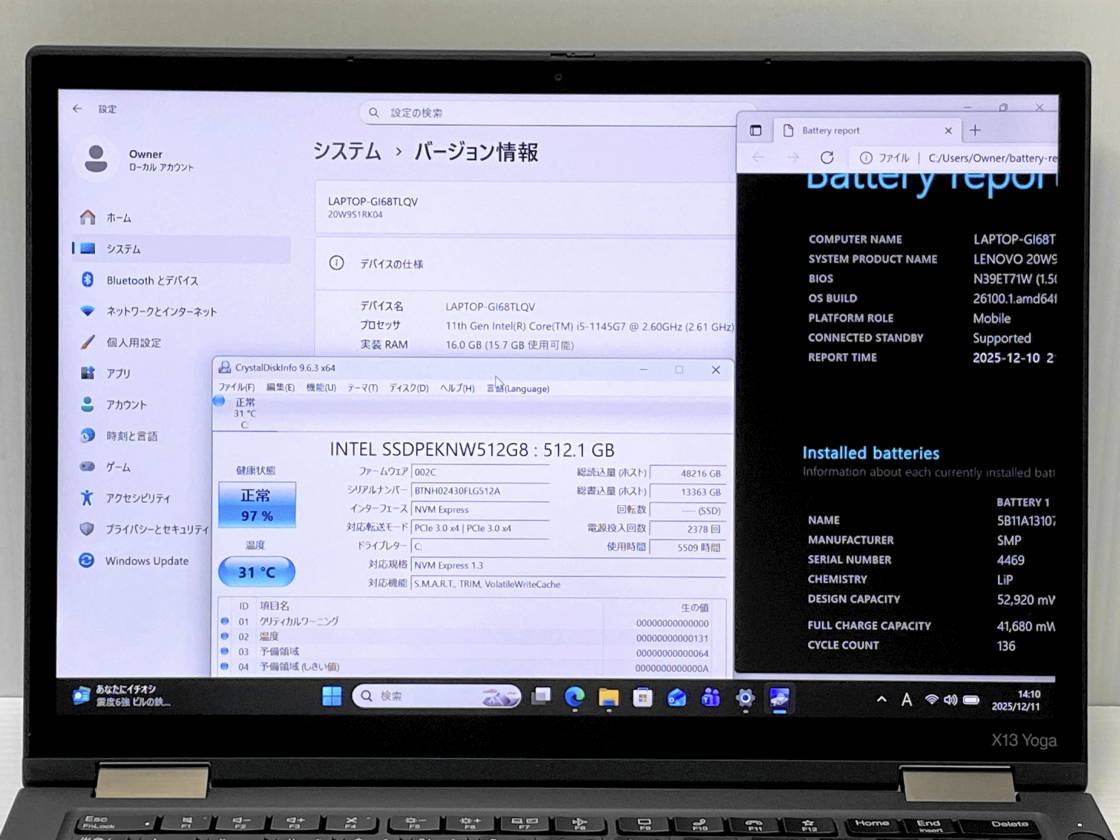This screenshot has width=1120, height=840.
Task: Open アクセシビリティ settings page
Action: [137, 498]
